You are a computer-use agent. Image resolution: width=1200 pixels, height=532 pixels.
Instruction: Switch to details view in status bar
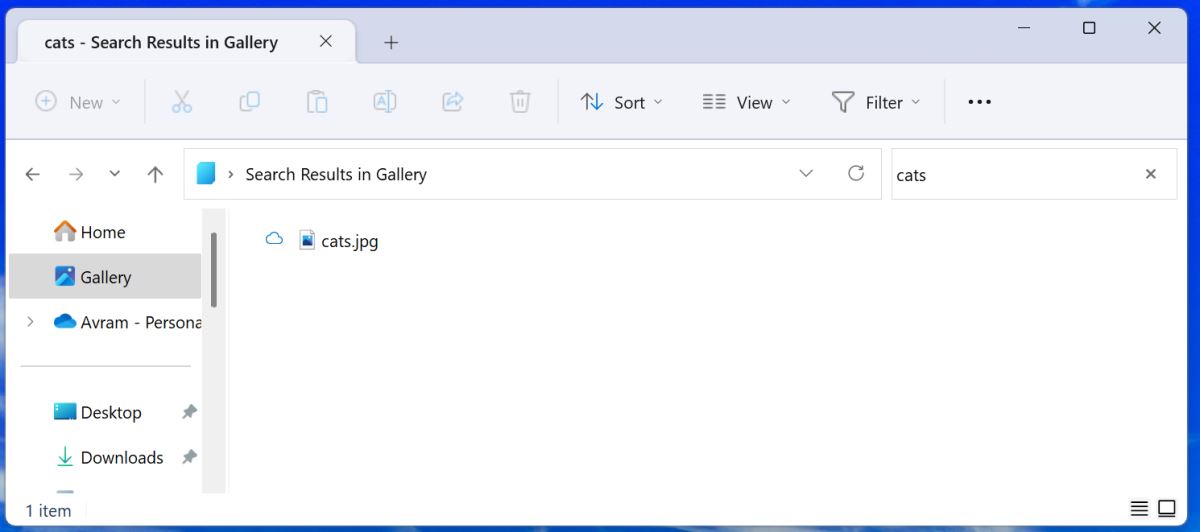[1139, 509]
